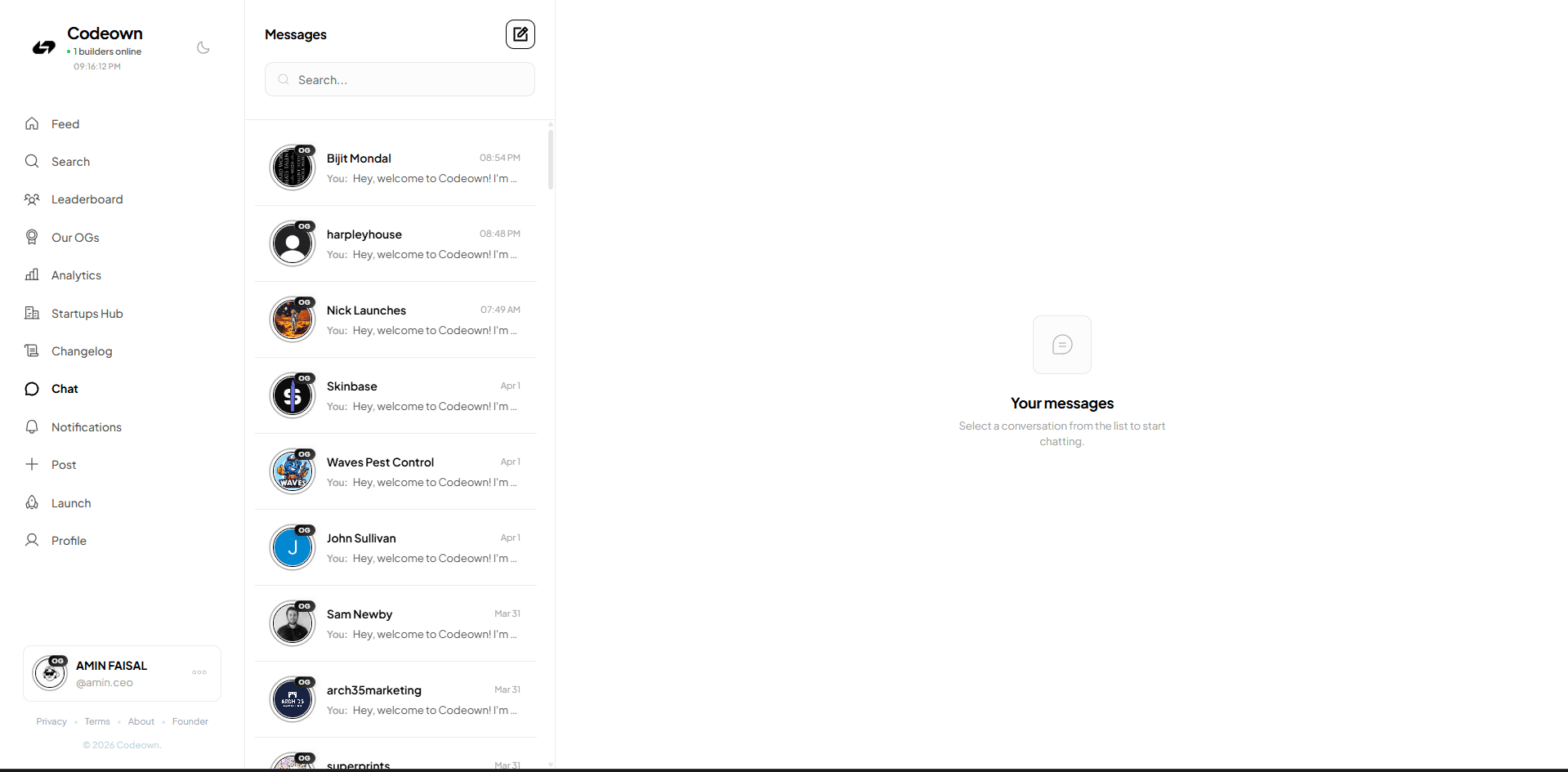Click the Founder footer link
This screenshot has width=1568, height=772.
[x=190, y=721]
